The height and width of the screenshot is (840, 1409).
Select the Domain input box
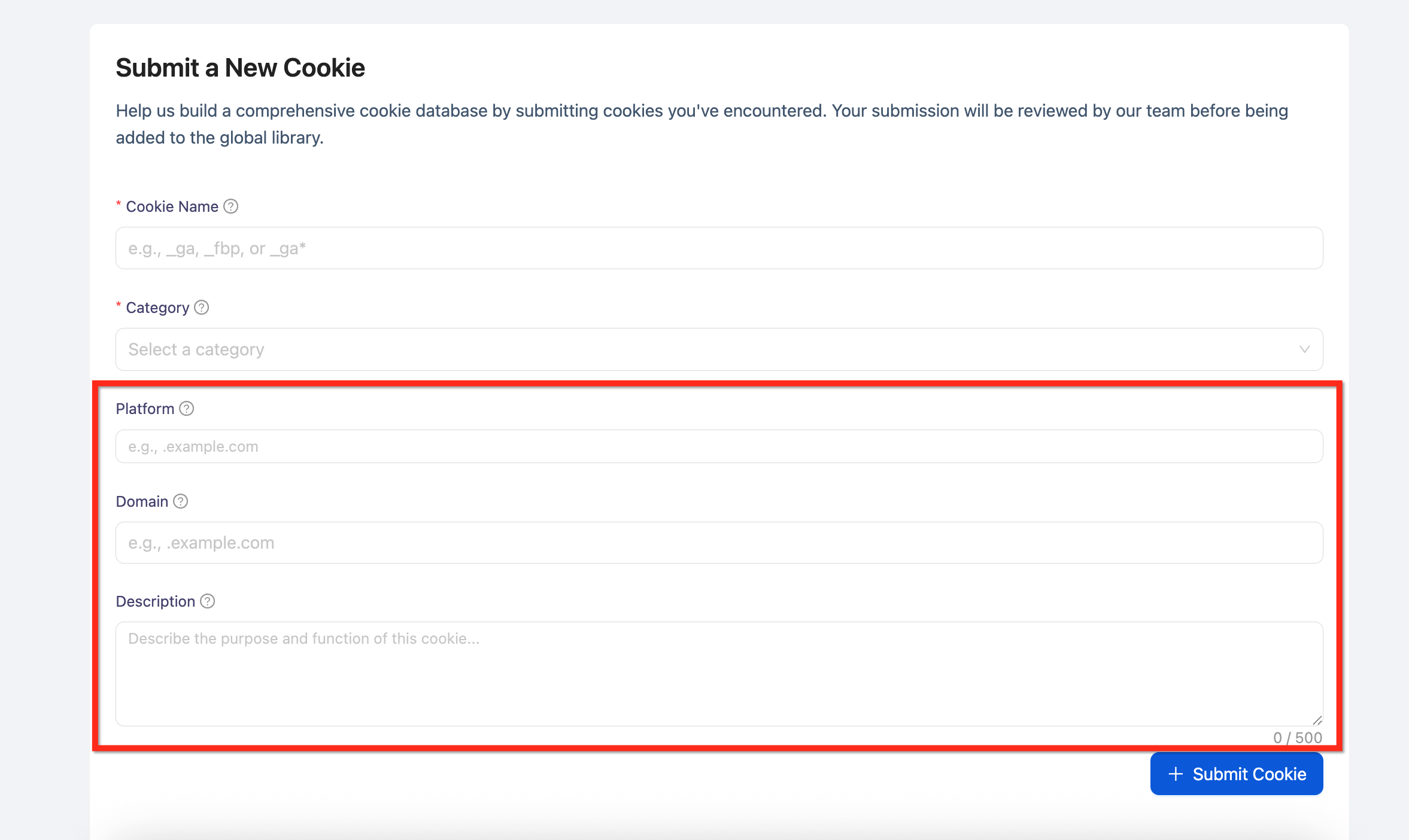(718, 543)
